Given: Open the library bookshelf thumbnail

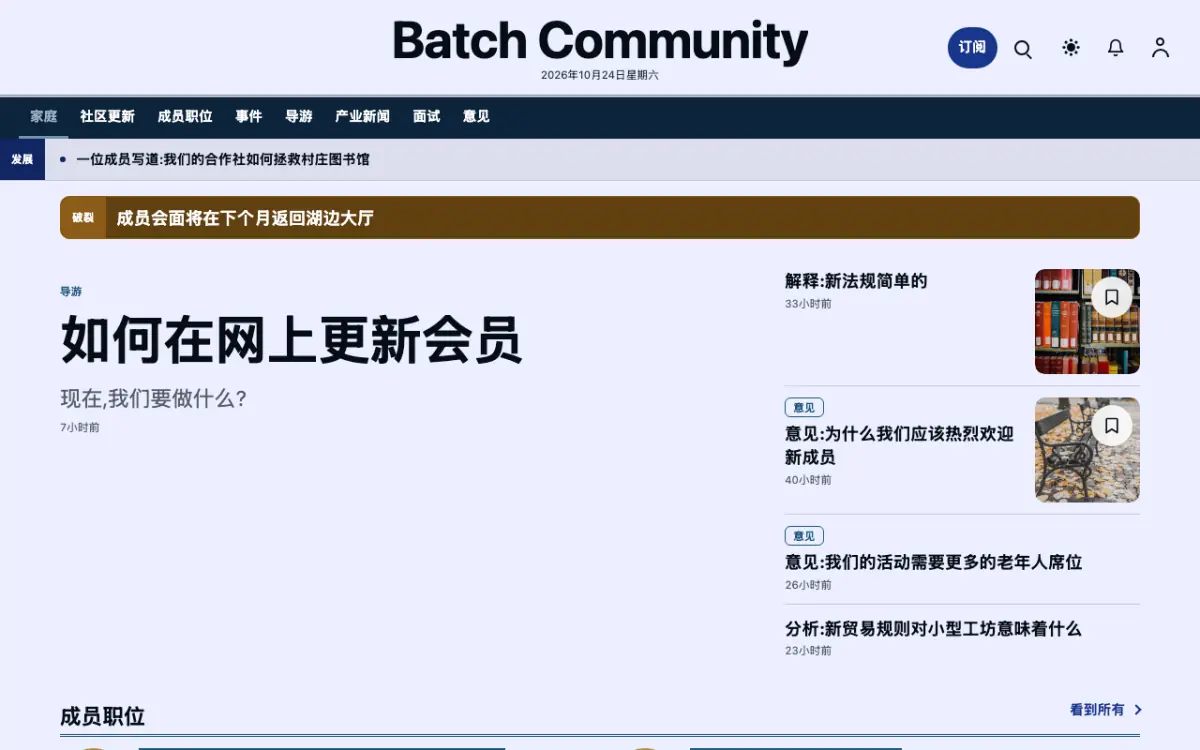Looking at the screenshot, I should tap(1087, 321).
